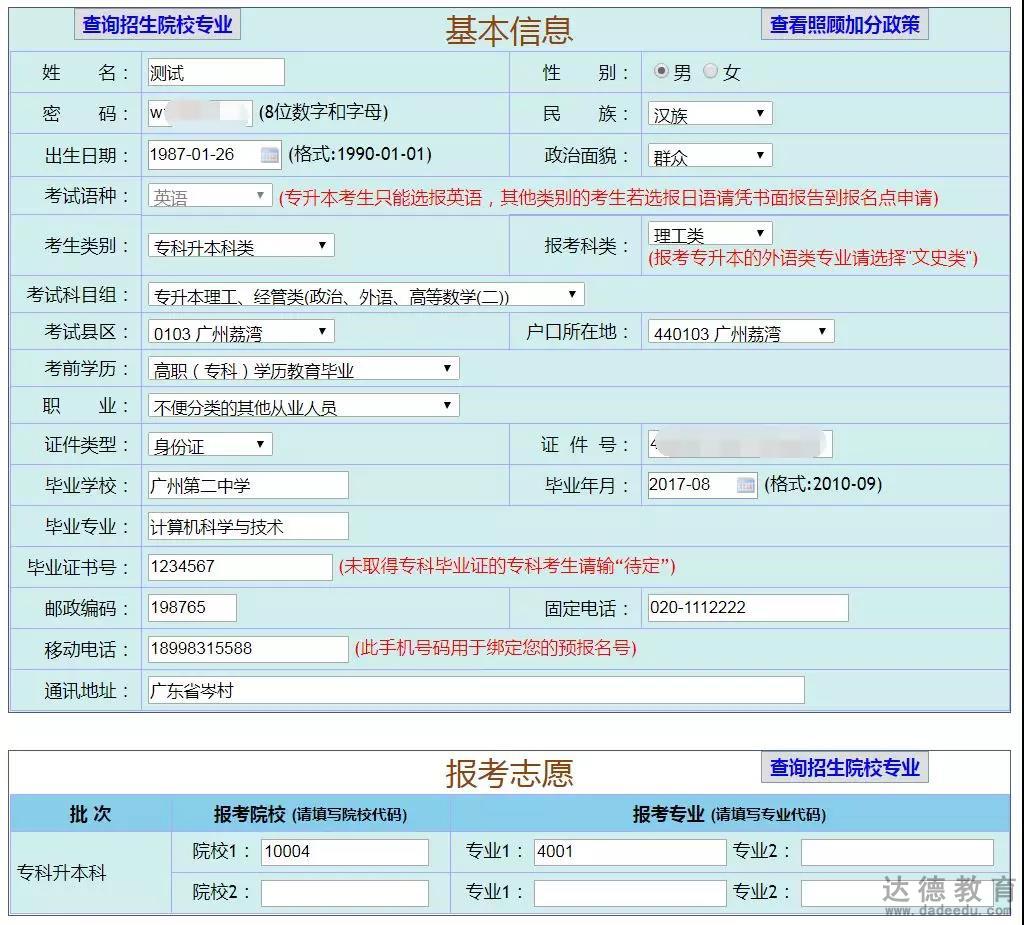Click the 报考院校 column header

[x=310, y=814]
